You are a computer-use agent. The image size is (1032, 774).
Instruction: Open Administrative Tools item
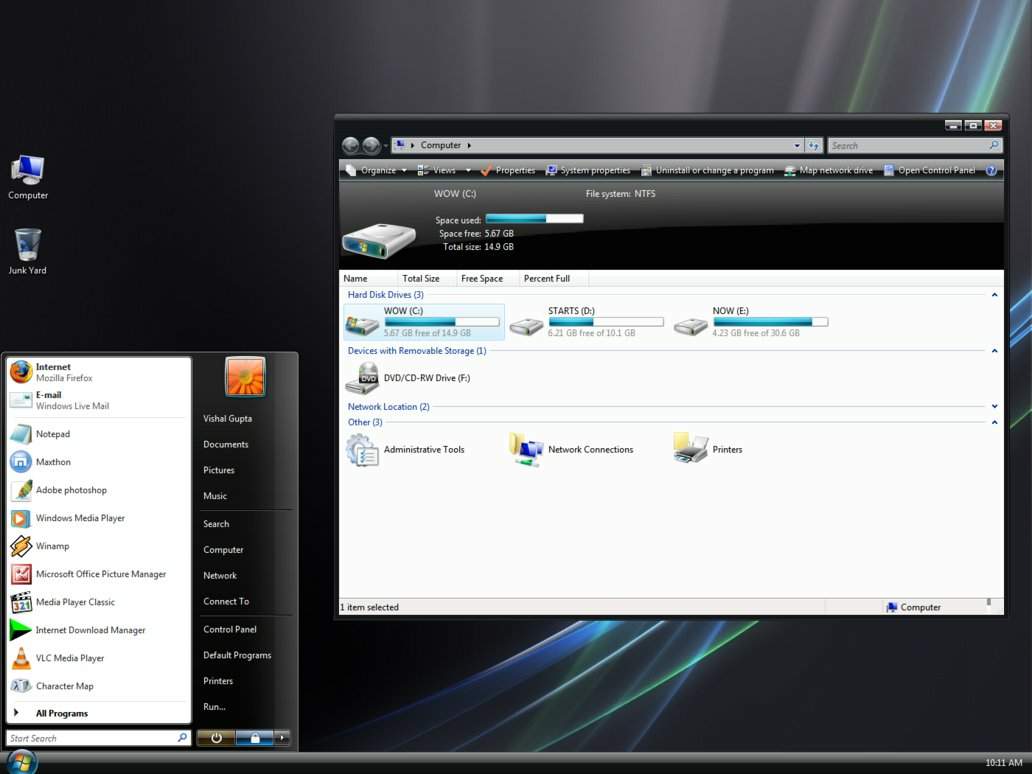[406, 450]
